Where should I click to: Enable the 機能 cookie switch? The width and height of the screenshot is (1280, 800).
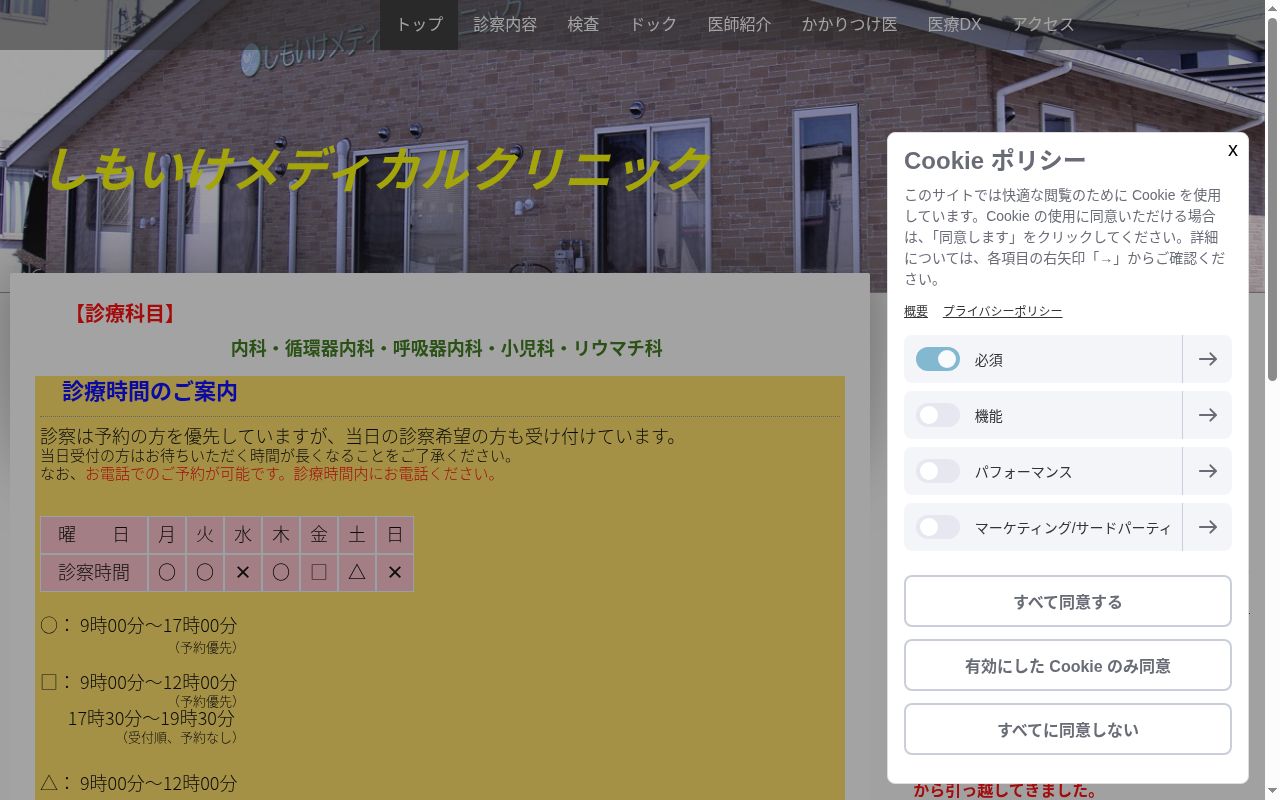(938, 415)
